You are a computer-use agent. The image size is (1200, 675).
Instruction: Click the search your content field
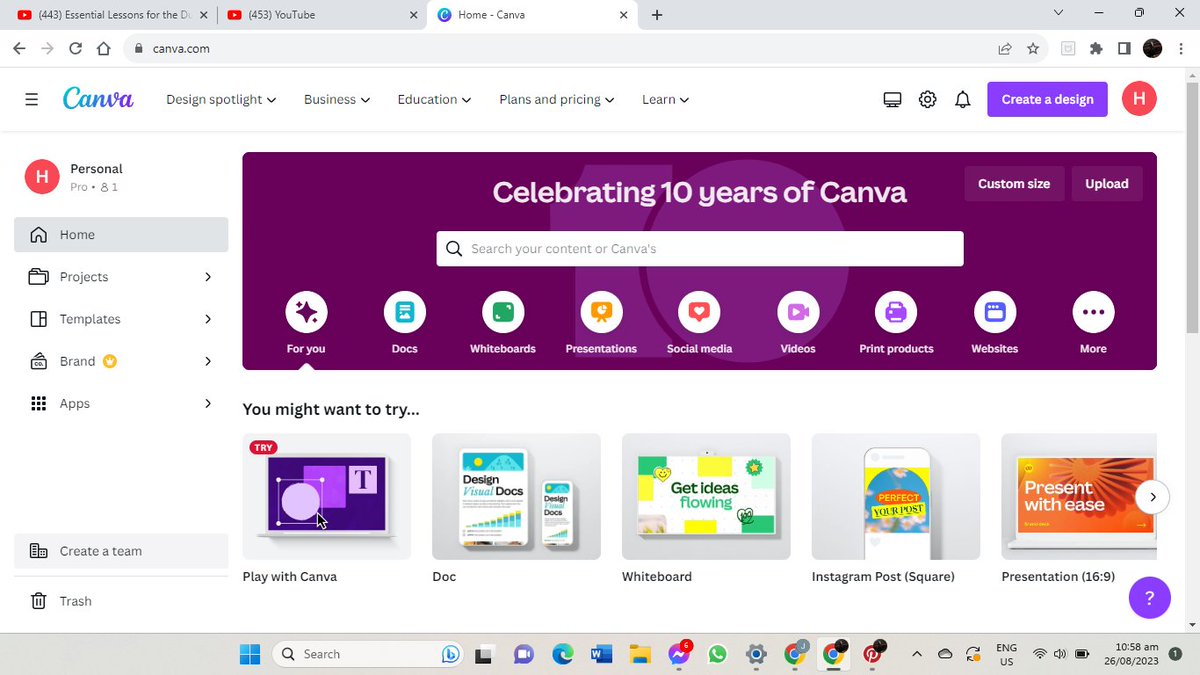pyautogui.click(x=700, y=249)
